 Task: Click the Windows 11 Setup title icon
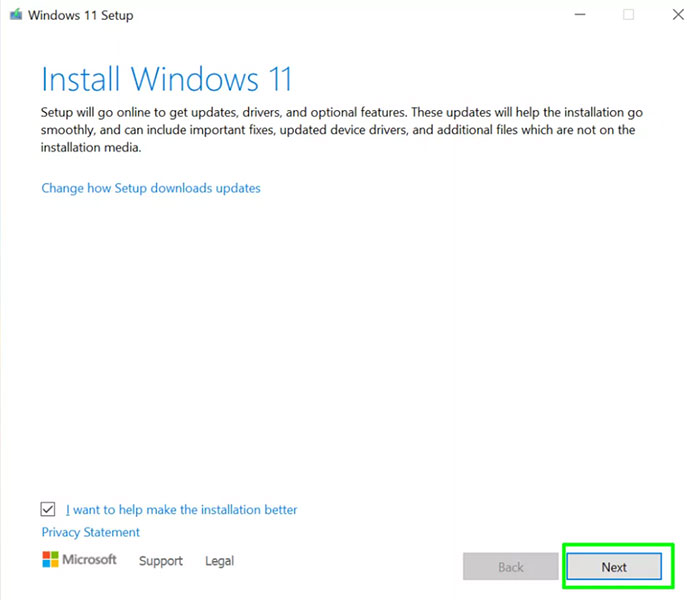click(x=16, y=15)
